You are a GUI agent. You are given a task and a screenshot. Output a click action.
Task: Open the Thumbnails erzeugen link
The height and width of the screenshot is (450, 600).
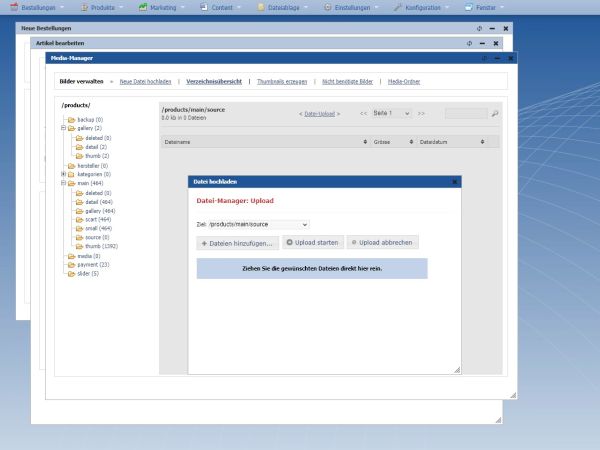283,81
